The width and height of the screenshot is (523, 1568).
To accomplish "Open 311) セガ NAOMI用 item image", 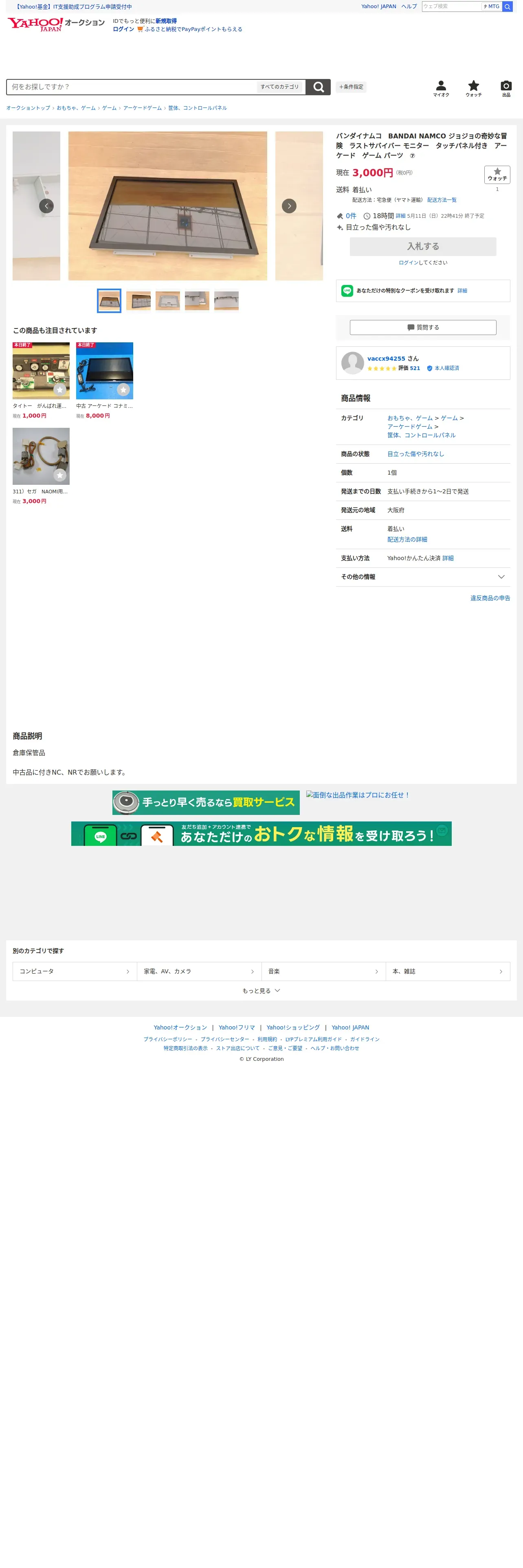I will click(x=41, y=457).
